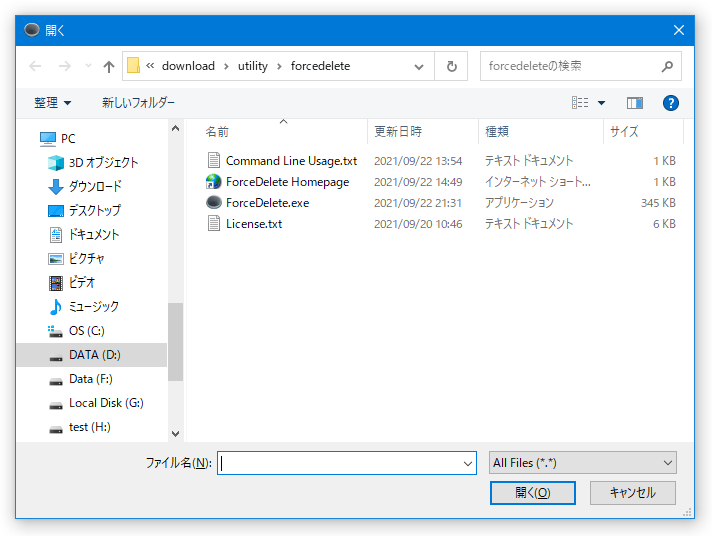Image resolution: width=712 pixels, height=536 pixels.
Task: Open All Files (*.*) filter dropdown
Action: click(x=583, y=463)
